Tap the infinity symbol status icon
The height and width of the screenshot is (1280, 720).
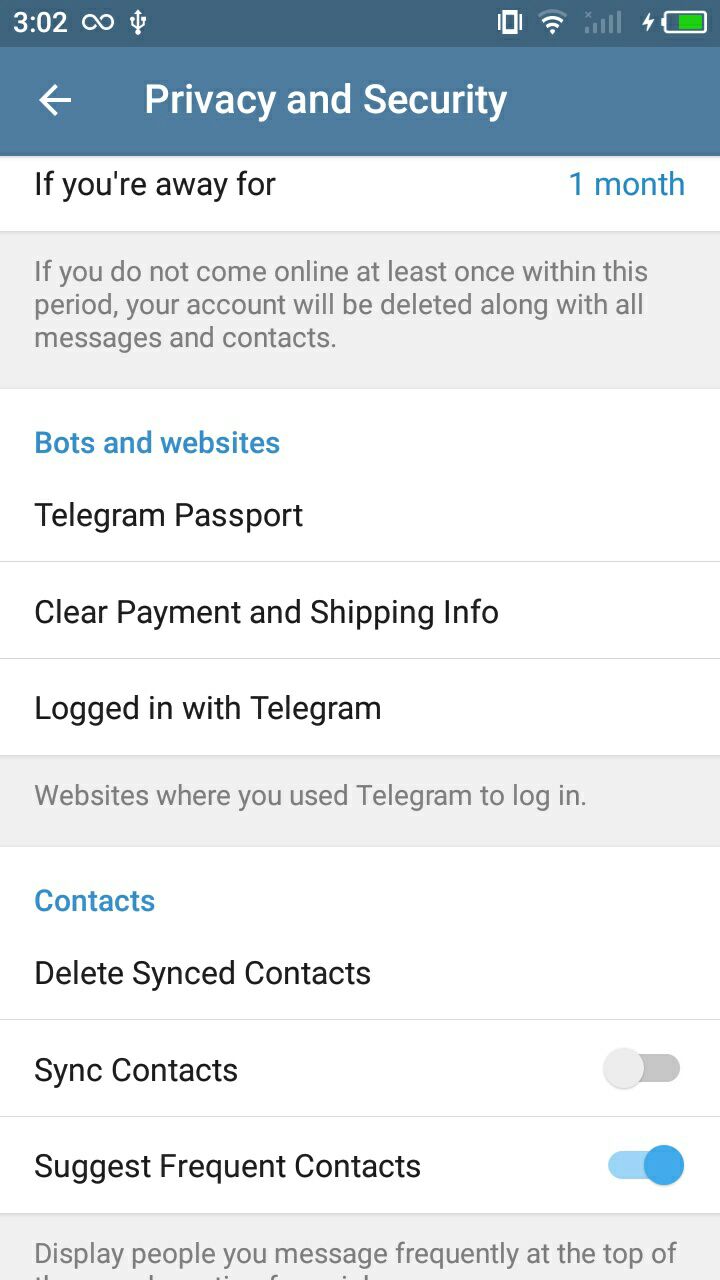[x=98, y=22]
